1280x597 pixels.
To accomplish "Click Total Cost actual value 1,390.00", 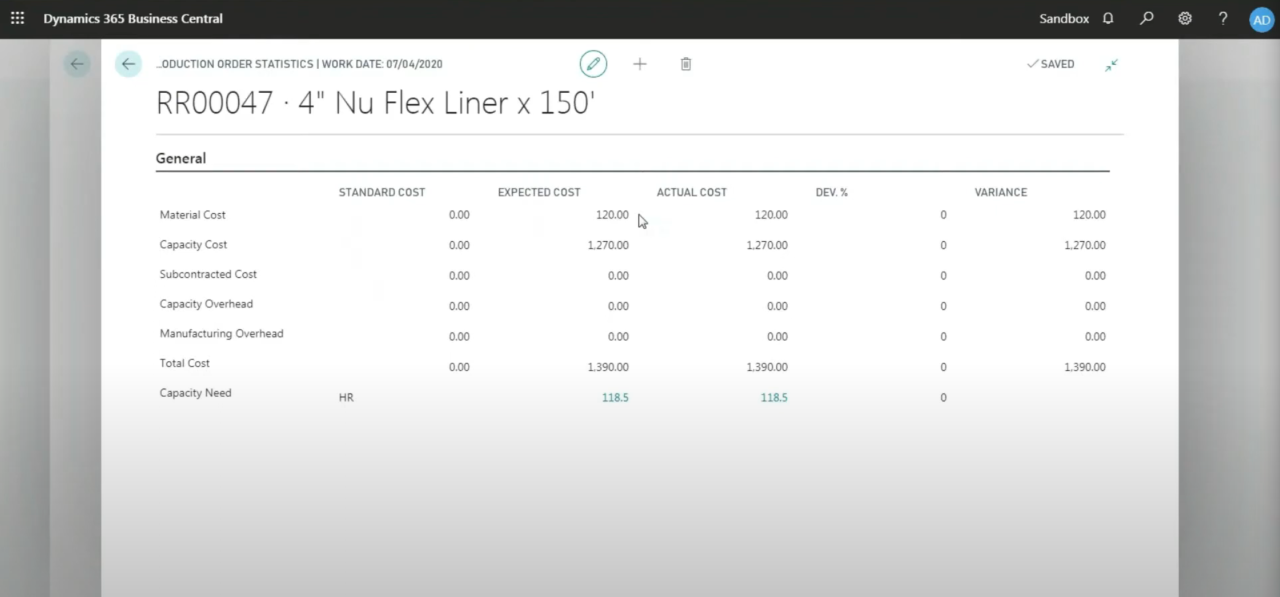I will tap(767, 367).
